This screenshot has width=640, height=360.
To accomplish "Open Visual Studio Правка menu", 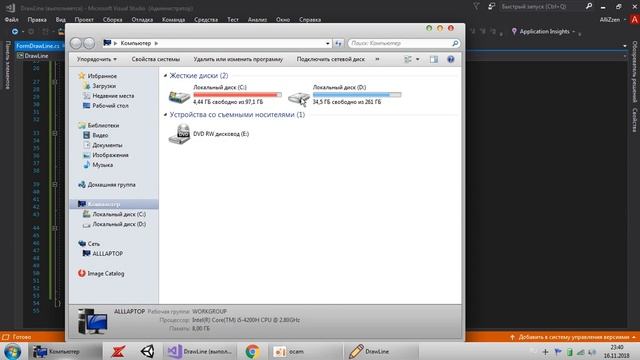I will point(37,20).
